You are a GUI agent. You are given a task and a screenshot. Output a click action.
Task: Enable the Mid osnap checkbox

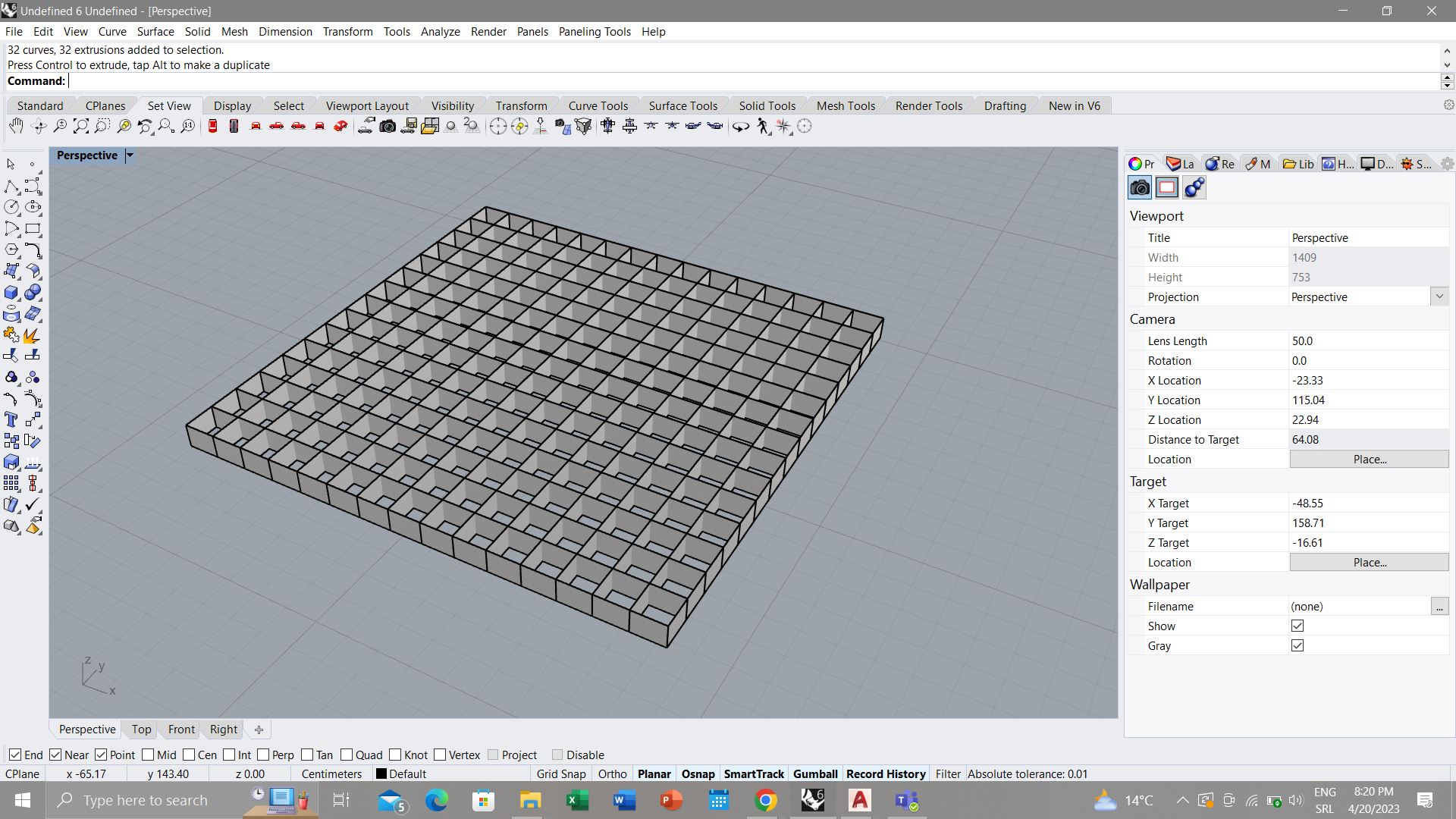pyautogui.click(x=148, y=755)
